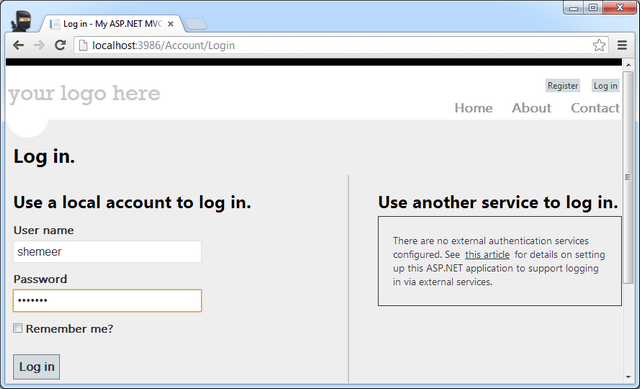Click the 'Remember me?' label text
This screenshot has width=640, height=389.
(69, 329)
